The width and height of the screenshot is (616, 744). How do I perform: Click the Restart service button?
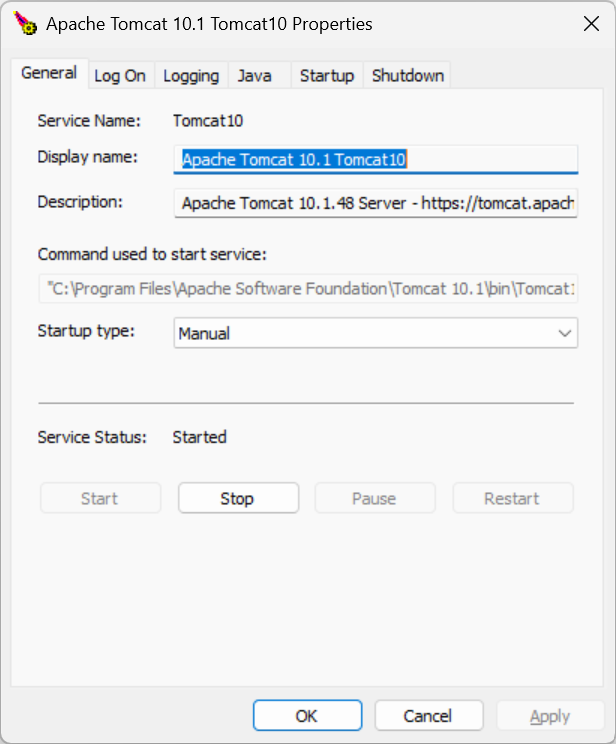click(512, 498)
